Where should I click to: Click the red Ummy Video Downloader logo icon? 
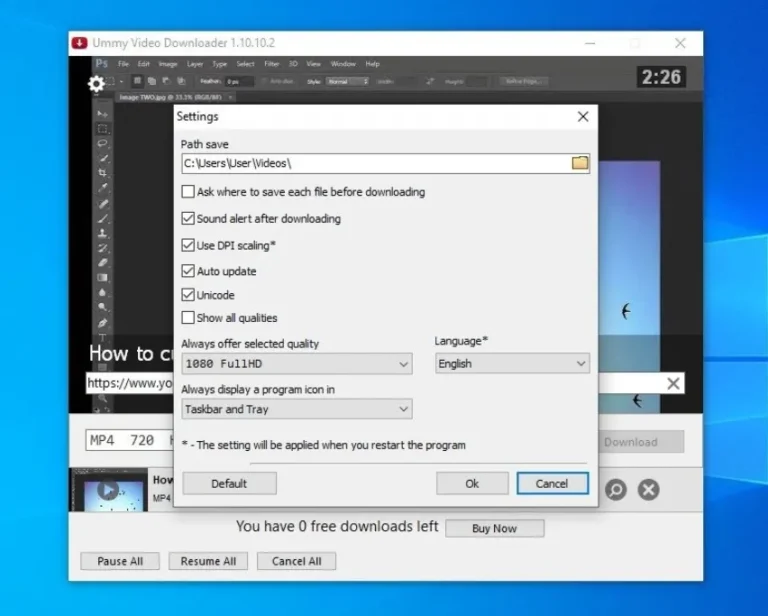79,43
